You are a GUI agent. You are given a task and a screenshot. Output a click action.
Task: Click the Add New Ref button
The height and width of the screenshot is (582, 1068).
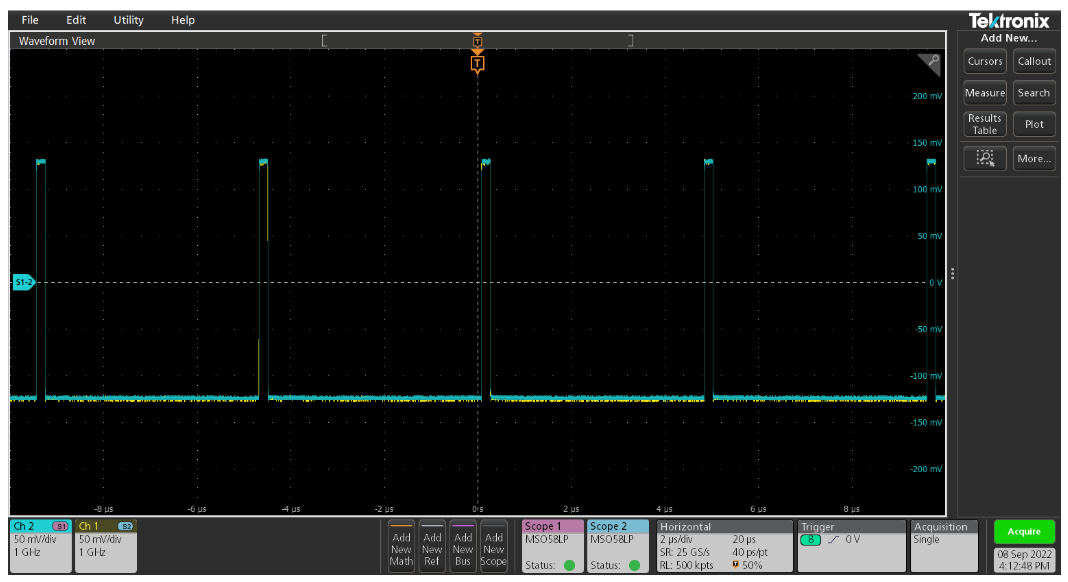pyautogui.click(x=432, y=547)
